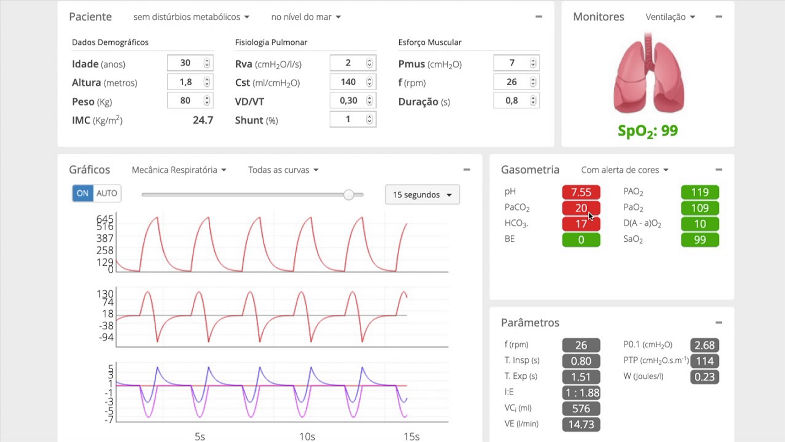This screenshot has height=442, width=785.
Task: Collapse the Gráficos panel with minus icon
Action: pos(466,170)
